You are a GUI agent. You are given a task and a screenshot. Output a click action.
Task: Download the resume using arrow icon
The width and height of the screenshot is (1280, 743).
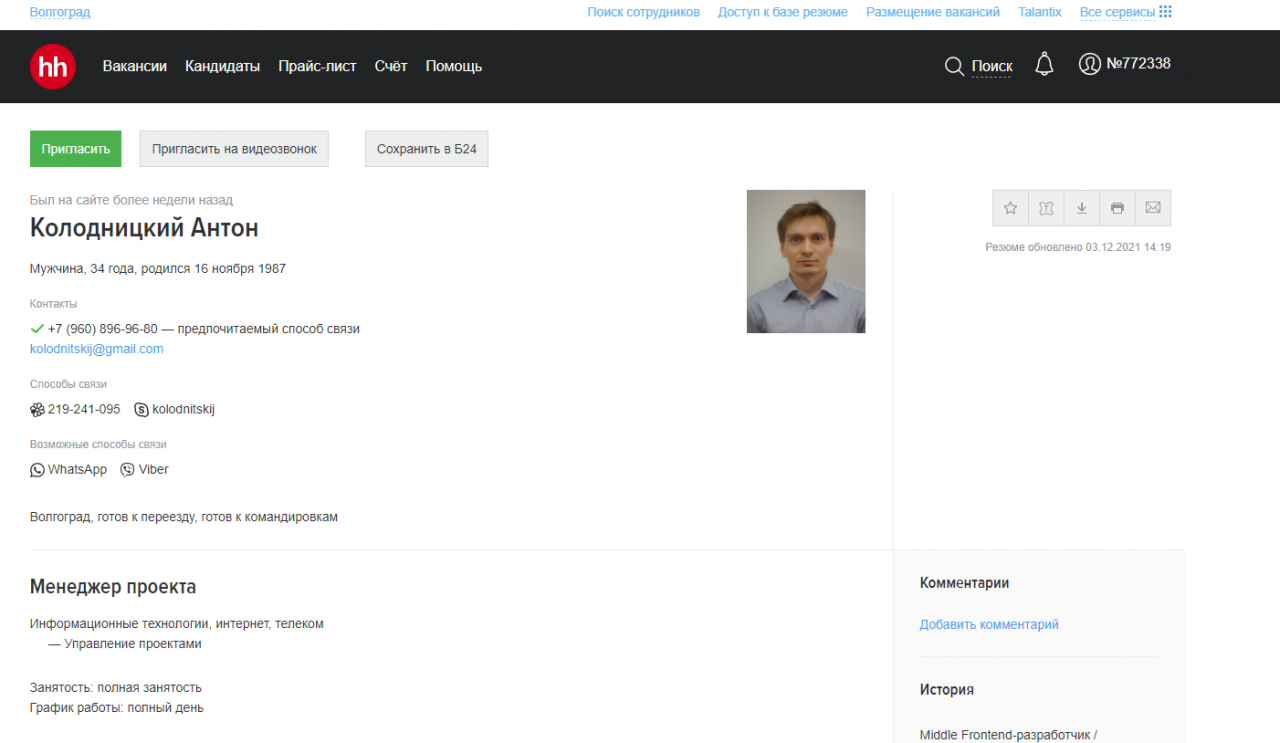(1081, 208)
